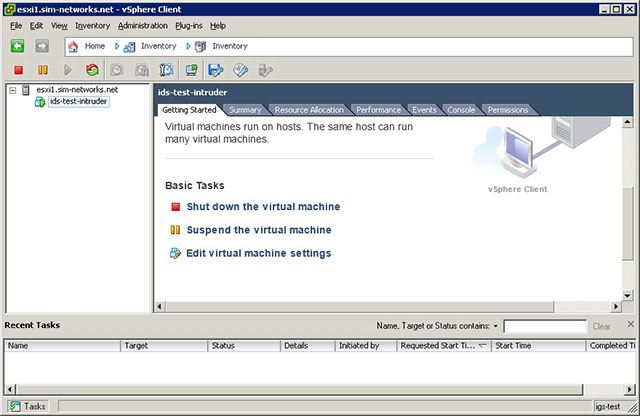This screenshot has width=640, height=416.
Task: Click the grey forward navigation arrow
Action: pos(42,46)
